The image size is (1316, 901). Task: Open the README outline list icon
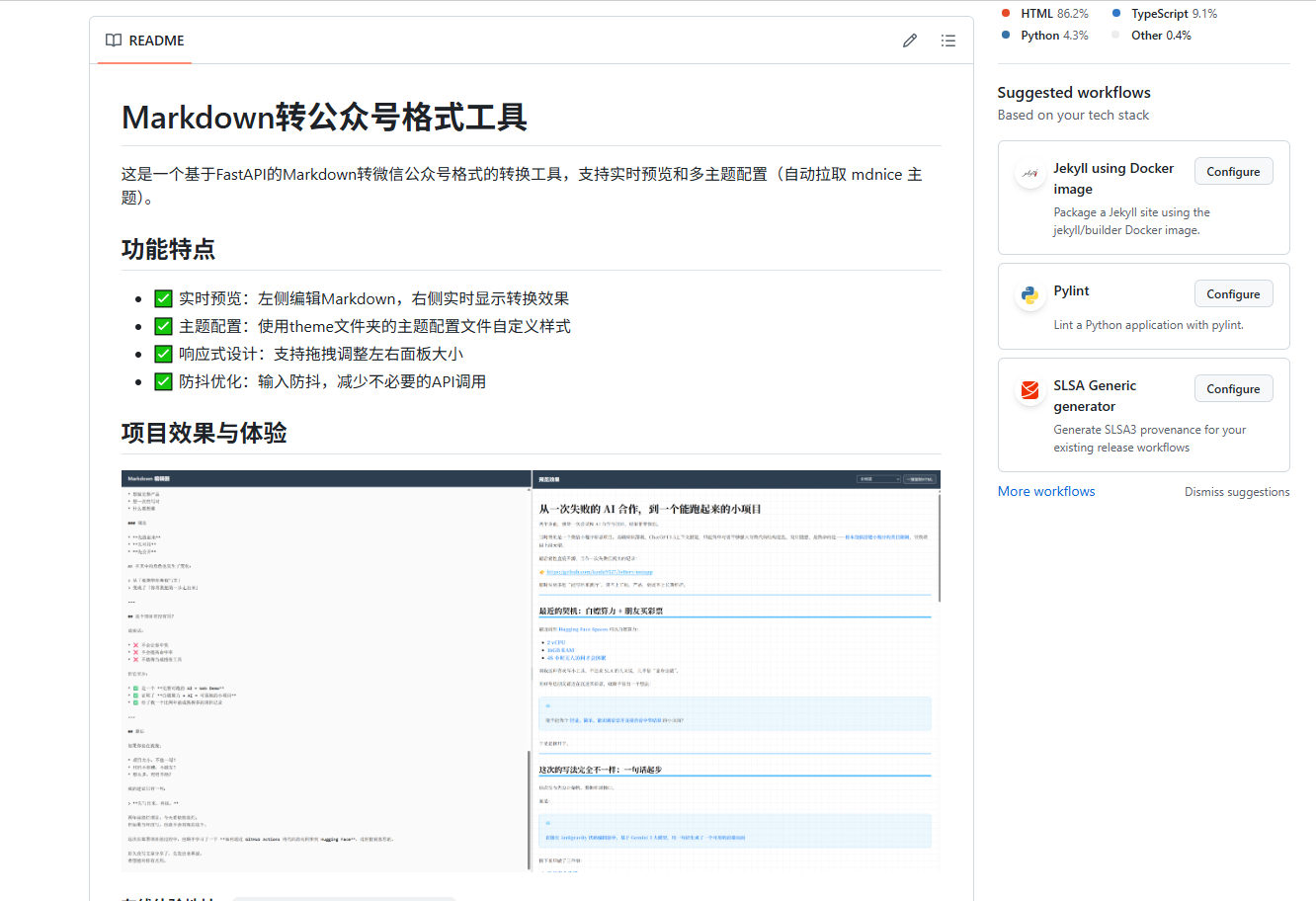tap(947, 41)
